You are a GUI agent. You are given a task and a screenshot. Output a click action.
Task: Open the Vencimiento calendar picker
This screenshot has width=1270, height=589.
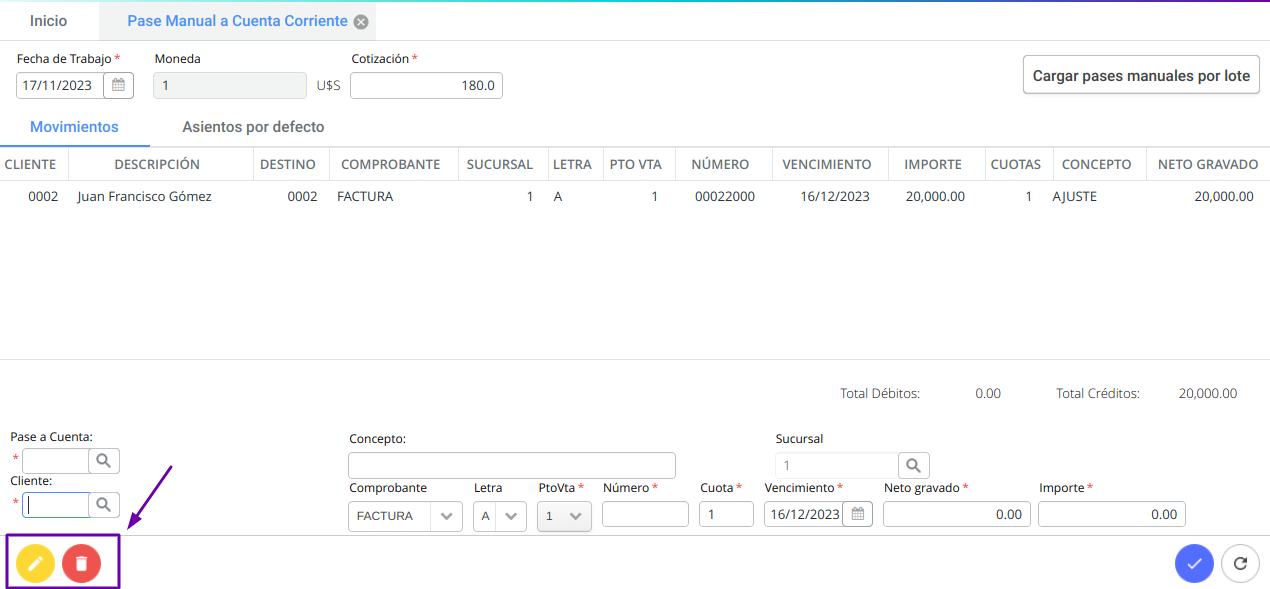point(857,515)
